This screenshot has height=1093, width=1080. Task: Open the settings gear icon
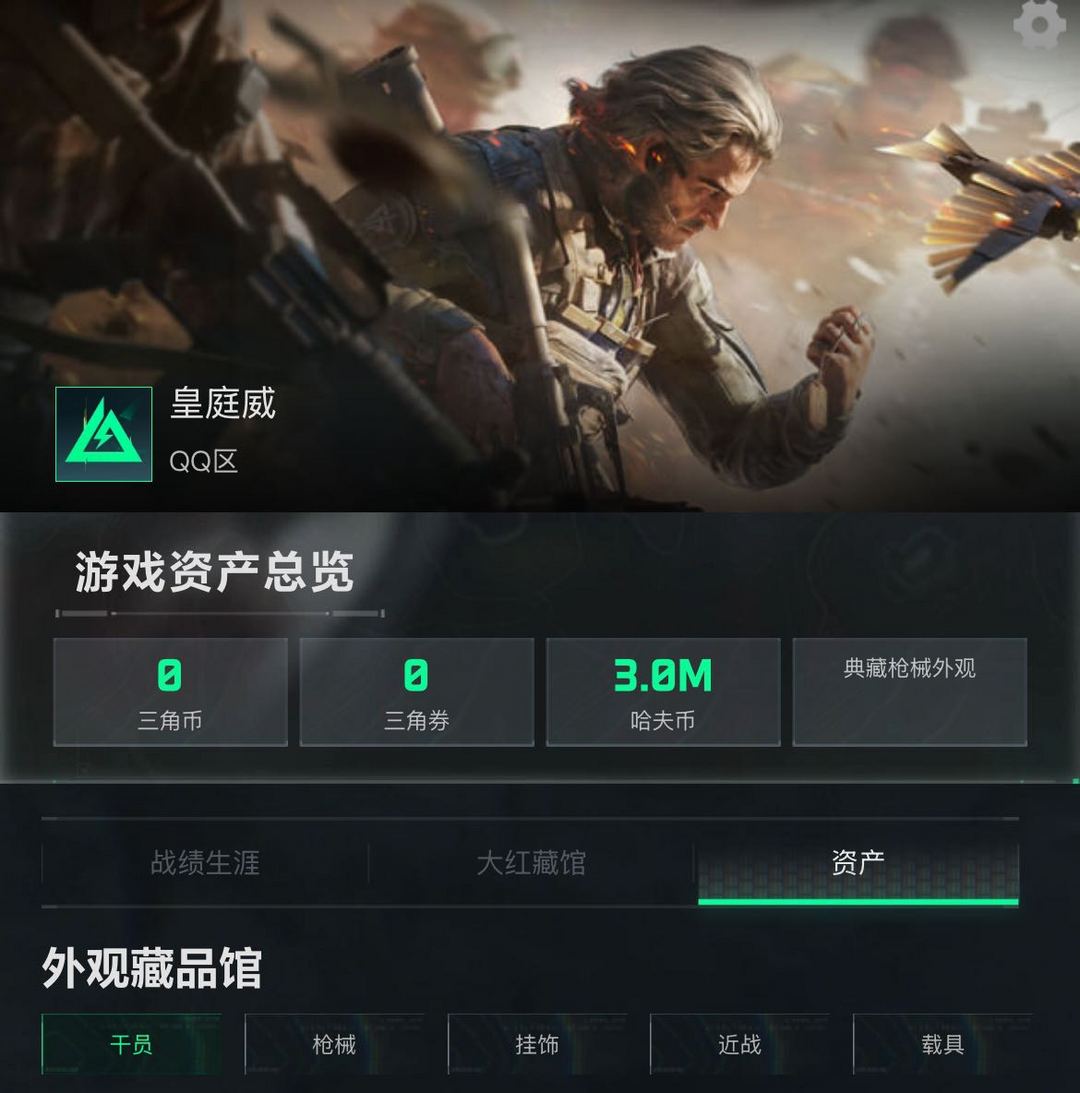[1039, 24]
